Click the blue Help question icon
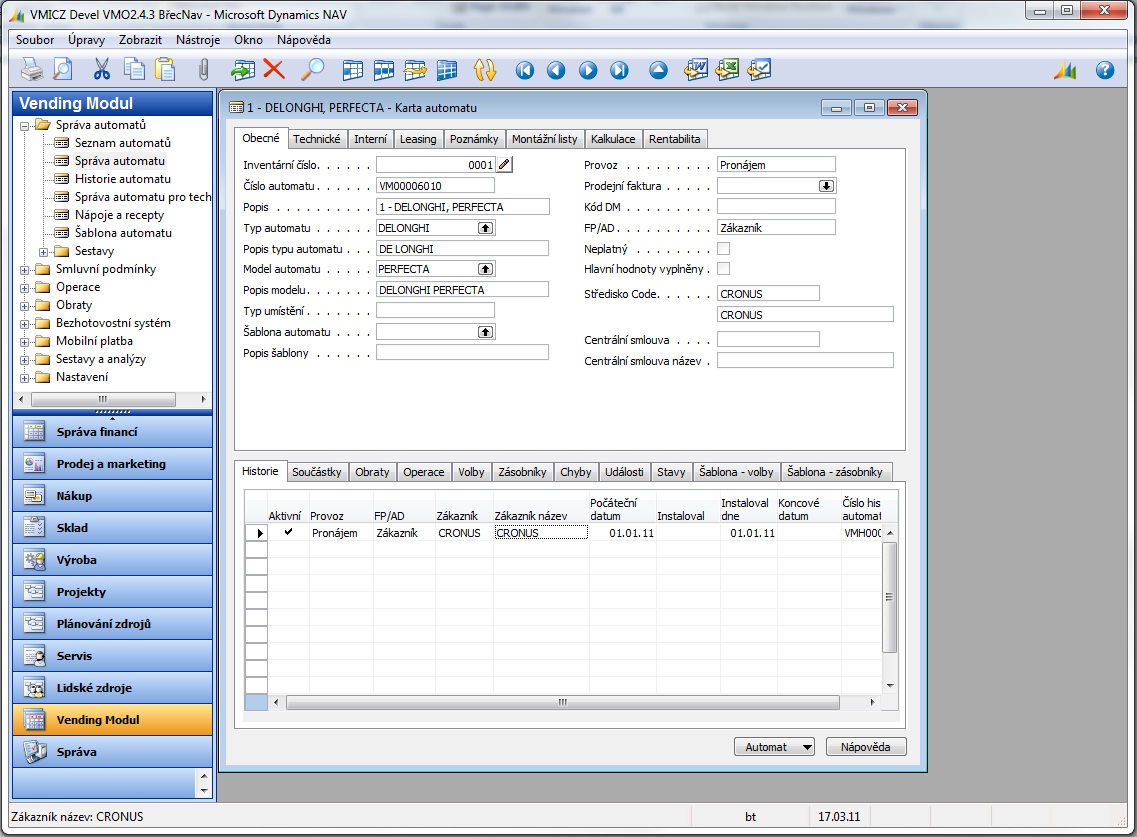 1105,70
